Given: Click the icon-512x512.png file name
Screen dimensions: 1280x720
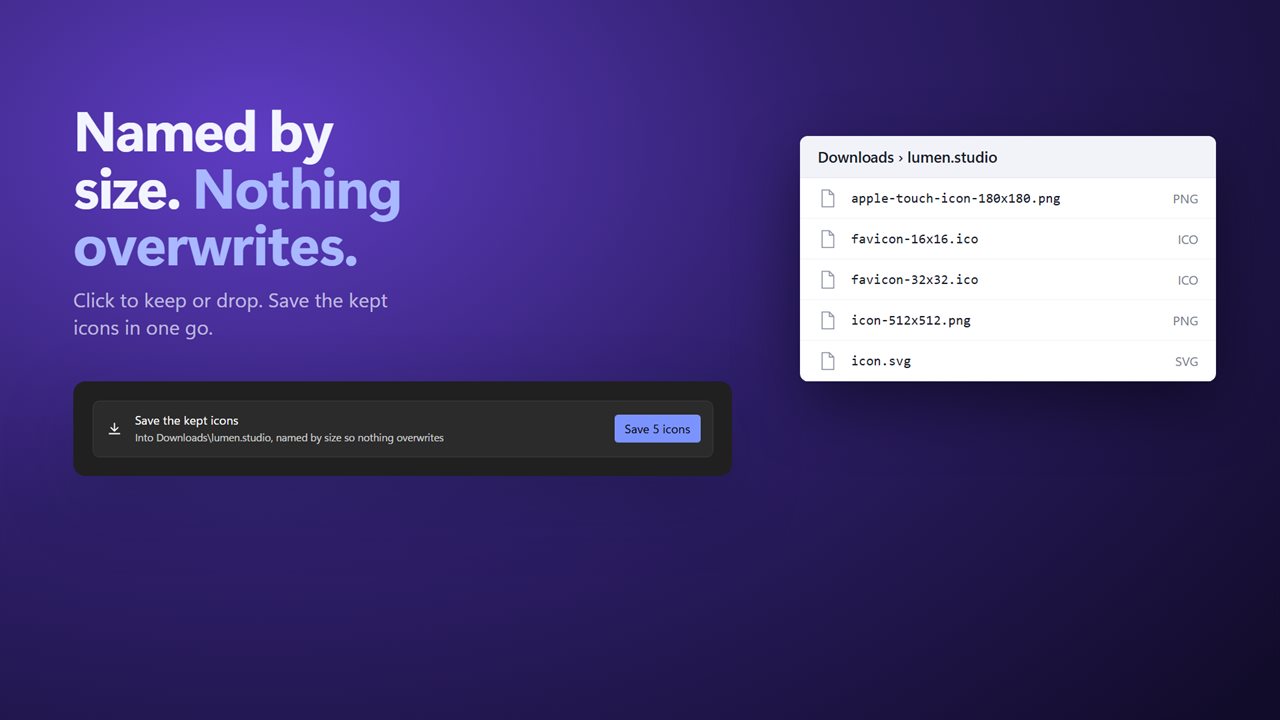Looking at the screenshot, I should 911,320.
